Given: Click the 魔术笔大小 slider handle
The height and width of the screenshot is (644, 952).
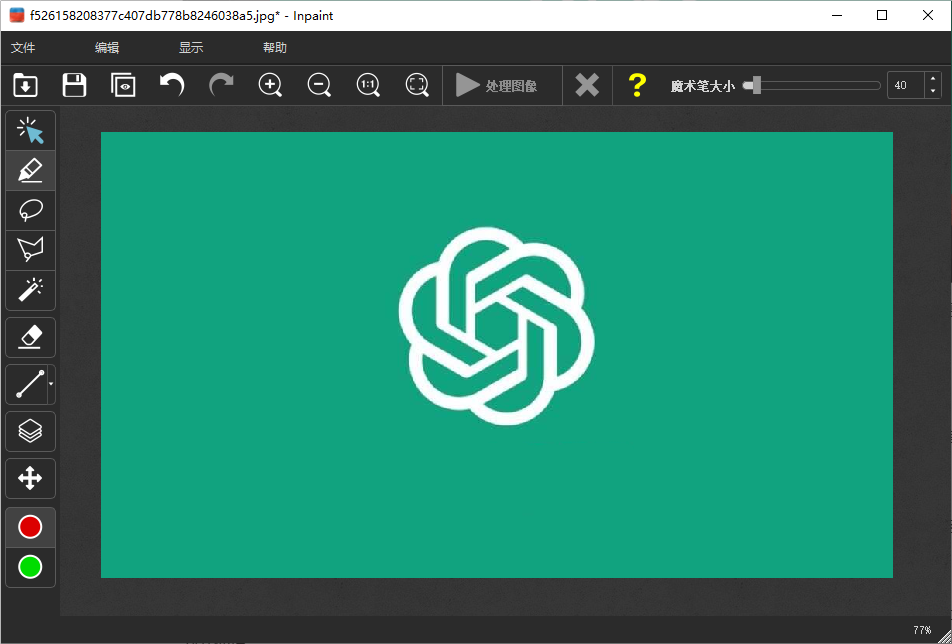Looking at the screenshot, I should coord(756,86).
